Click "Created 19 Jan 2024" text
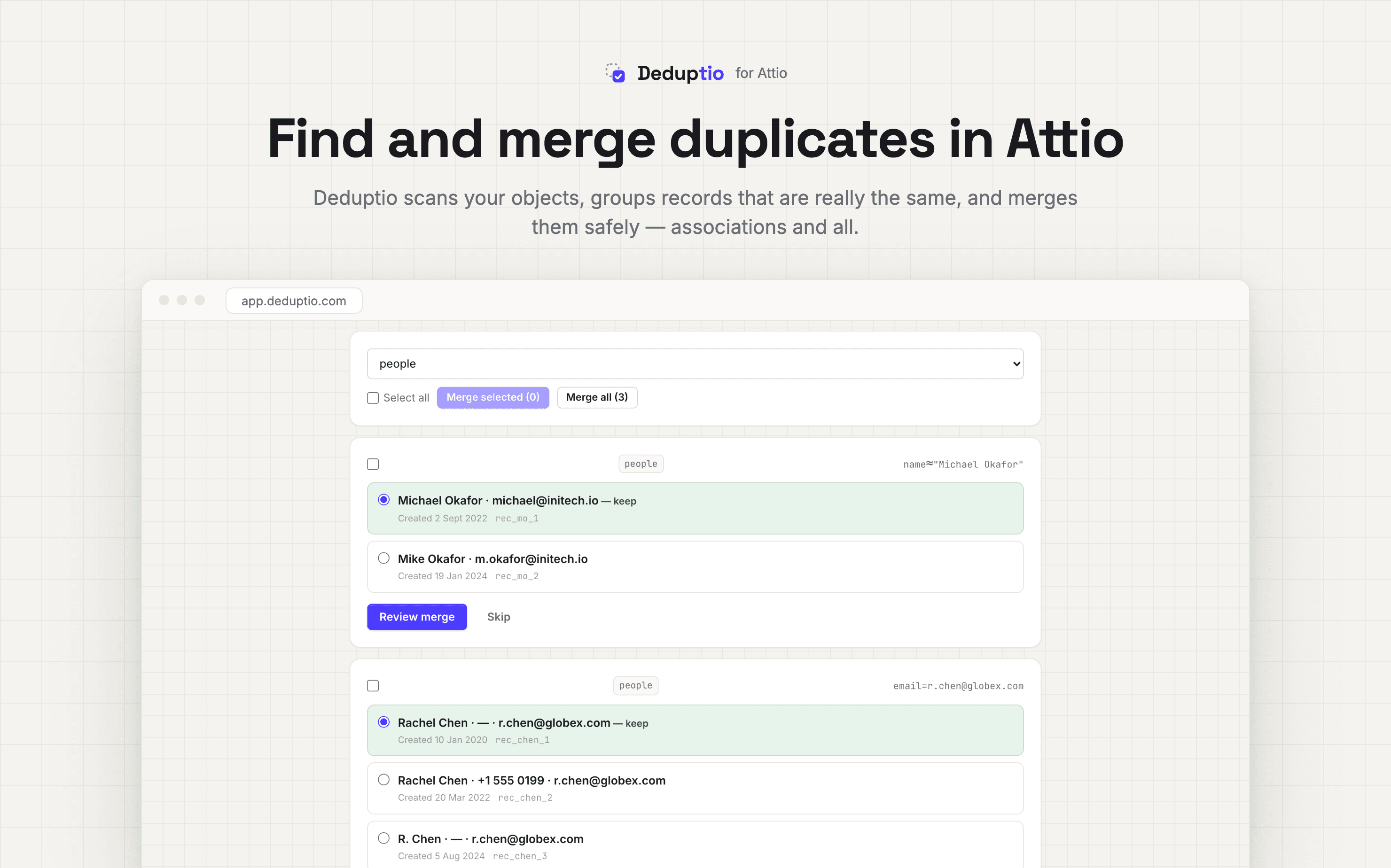Image resolution: width=1391 pixels, height=868 pixels. (443, 576)
